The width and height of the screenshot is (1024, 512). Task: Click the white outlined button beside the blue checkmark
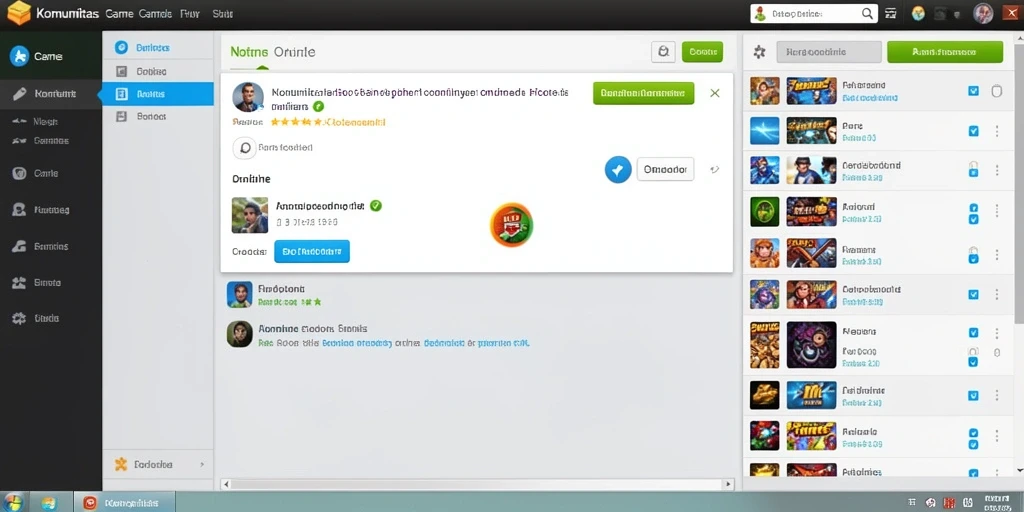[x=665, y=170]
